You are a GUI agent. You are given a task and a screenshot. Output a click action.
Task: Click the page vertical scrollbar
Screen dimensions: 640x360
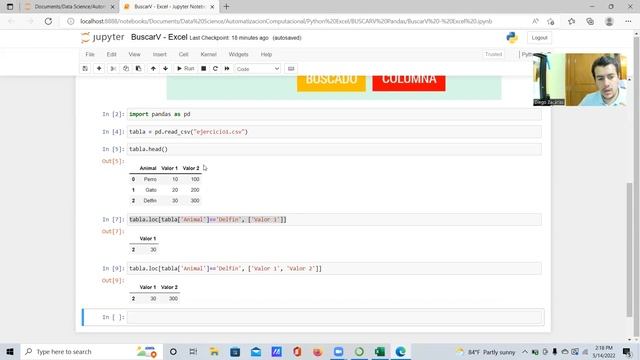[x=629, y=249]
